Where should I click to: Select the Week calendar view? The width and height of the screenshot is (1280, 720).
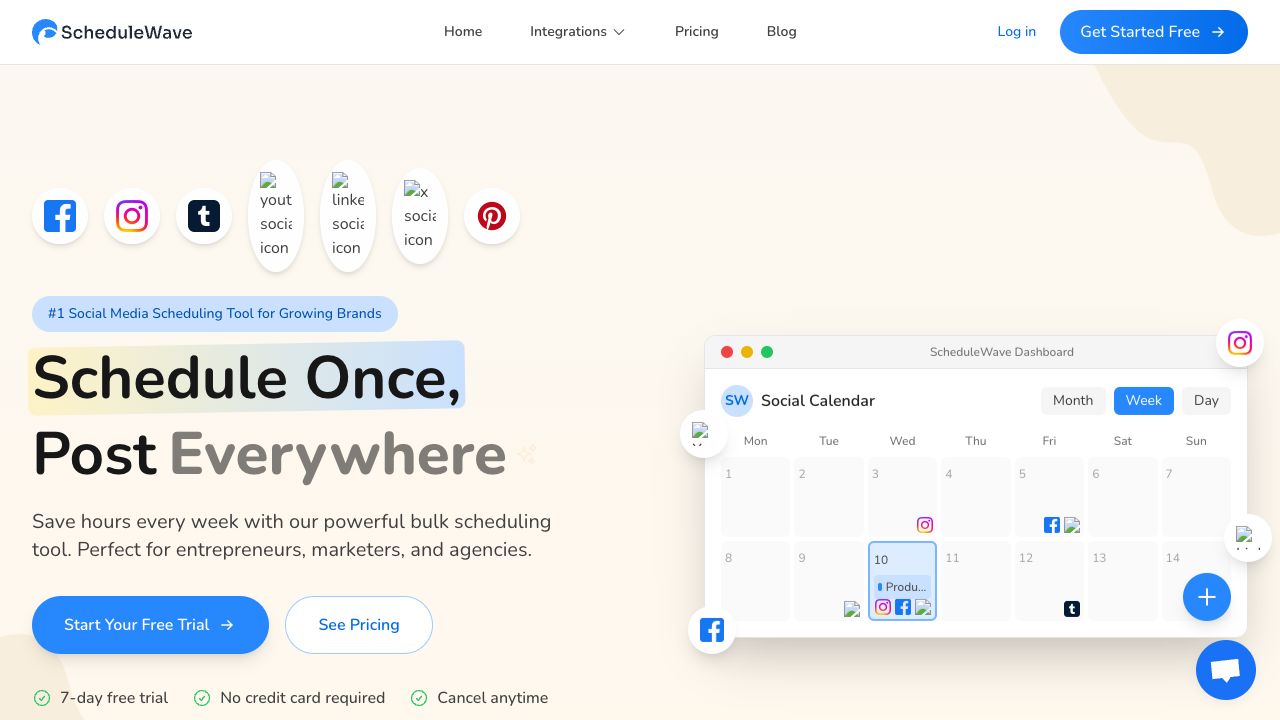(1143, 400)
